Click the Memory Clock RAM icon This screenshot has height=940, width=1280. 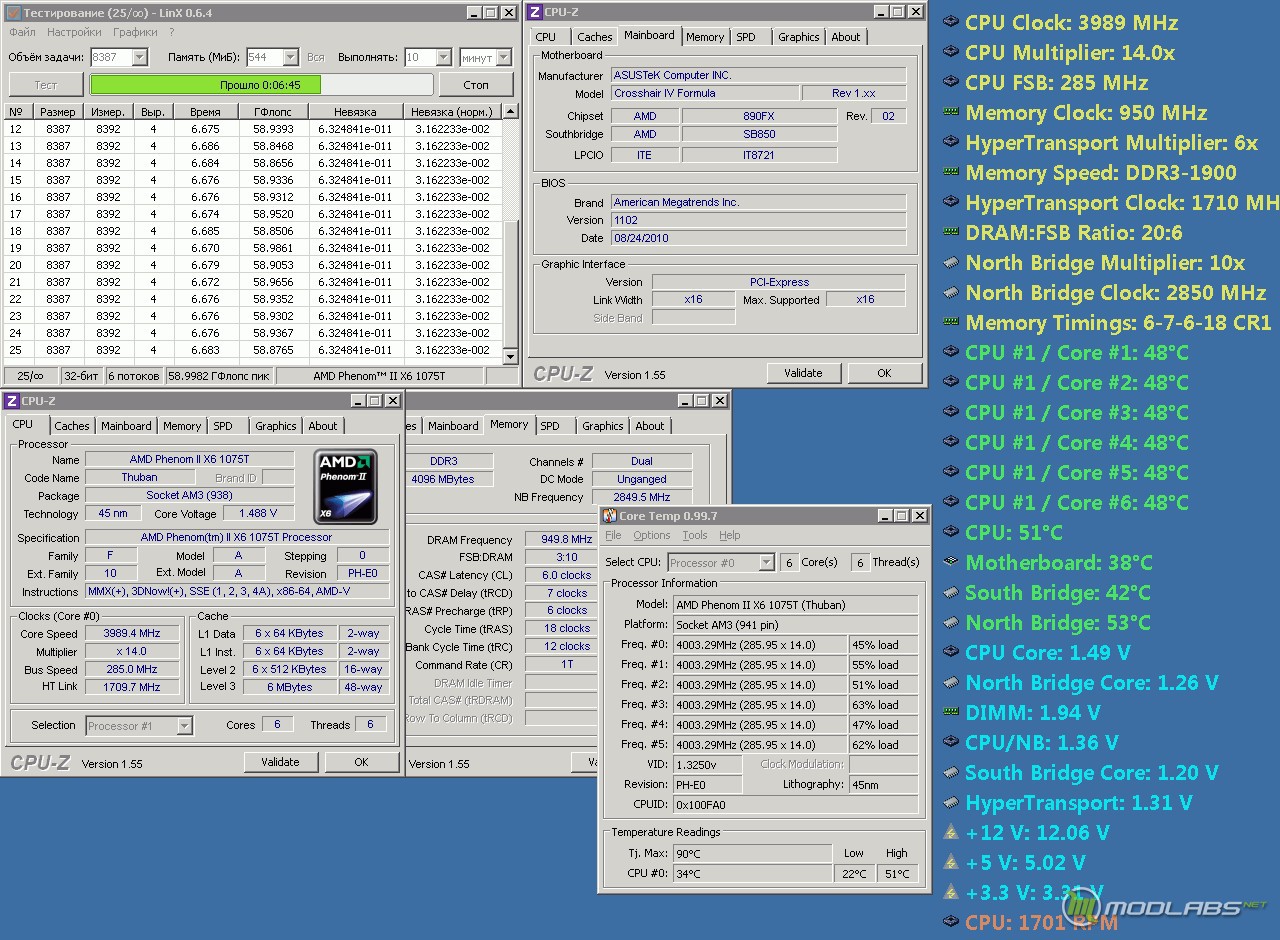[952, 113]
